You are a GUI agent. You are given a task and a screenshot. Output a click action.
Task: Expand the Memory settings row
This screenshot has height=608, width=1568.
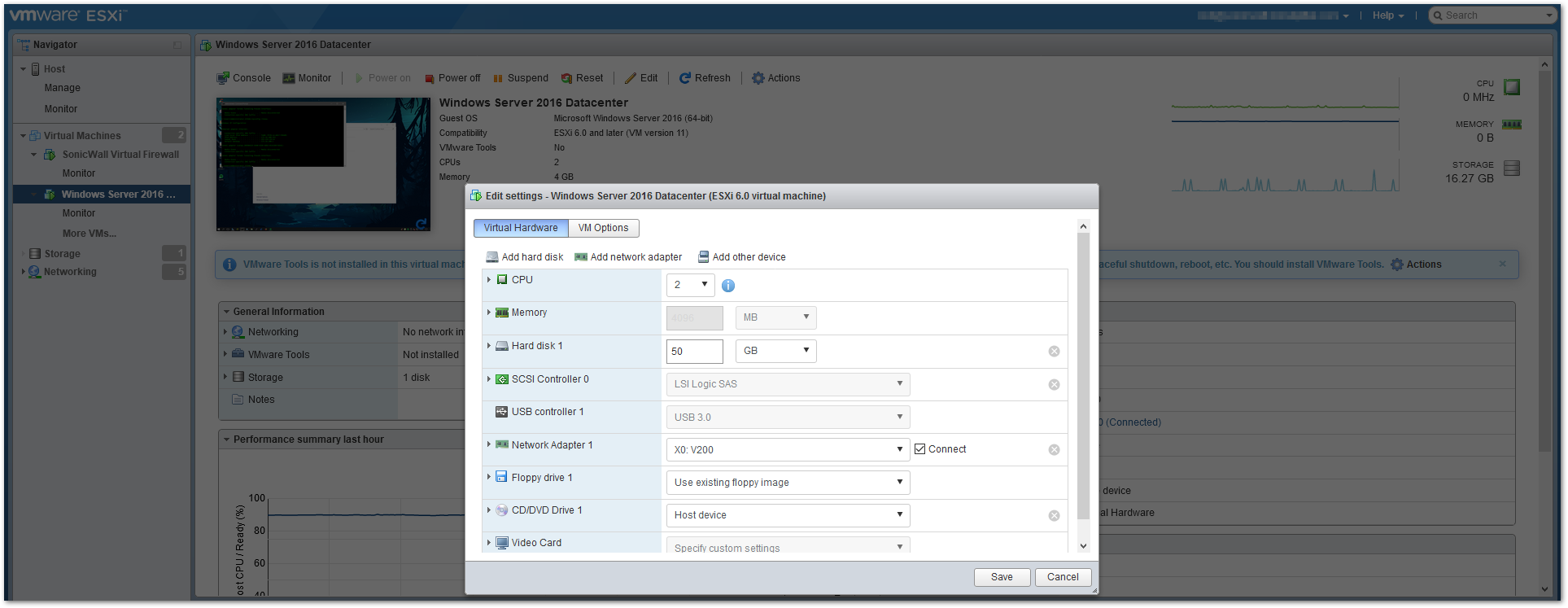pos(489,313)
